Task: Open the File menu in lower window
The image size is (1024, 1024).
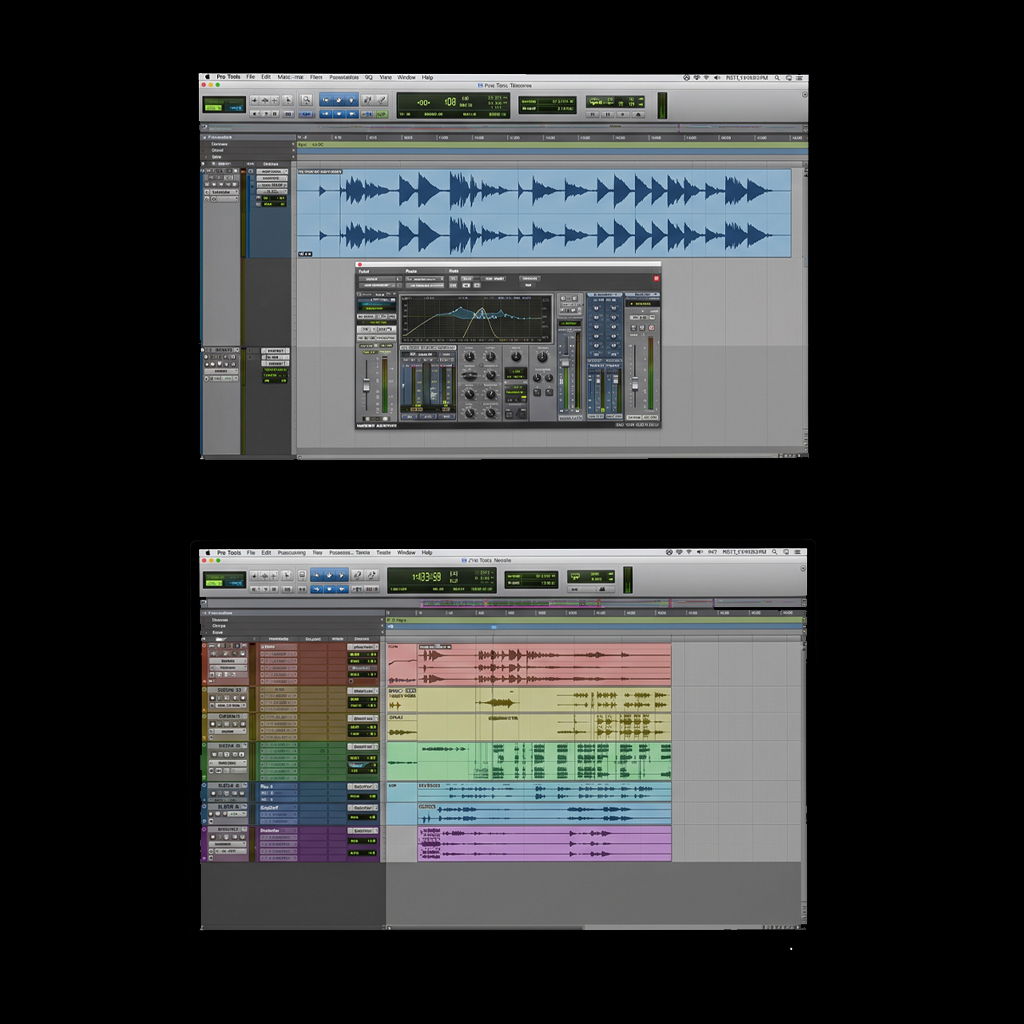Action: pyautogui.click(x=251, y=552)
